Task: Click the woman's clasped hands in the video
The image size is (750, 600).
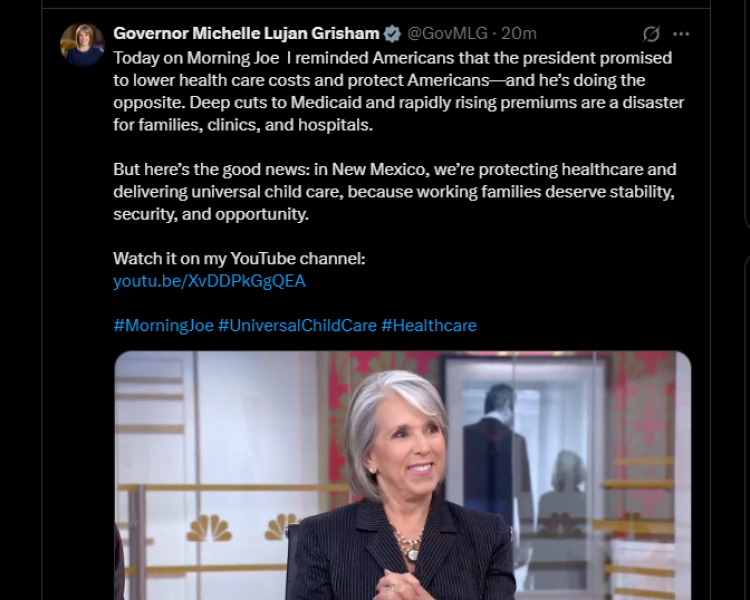Action: coord(405,580)
